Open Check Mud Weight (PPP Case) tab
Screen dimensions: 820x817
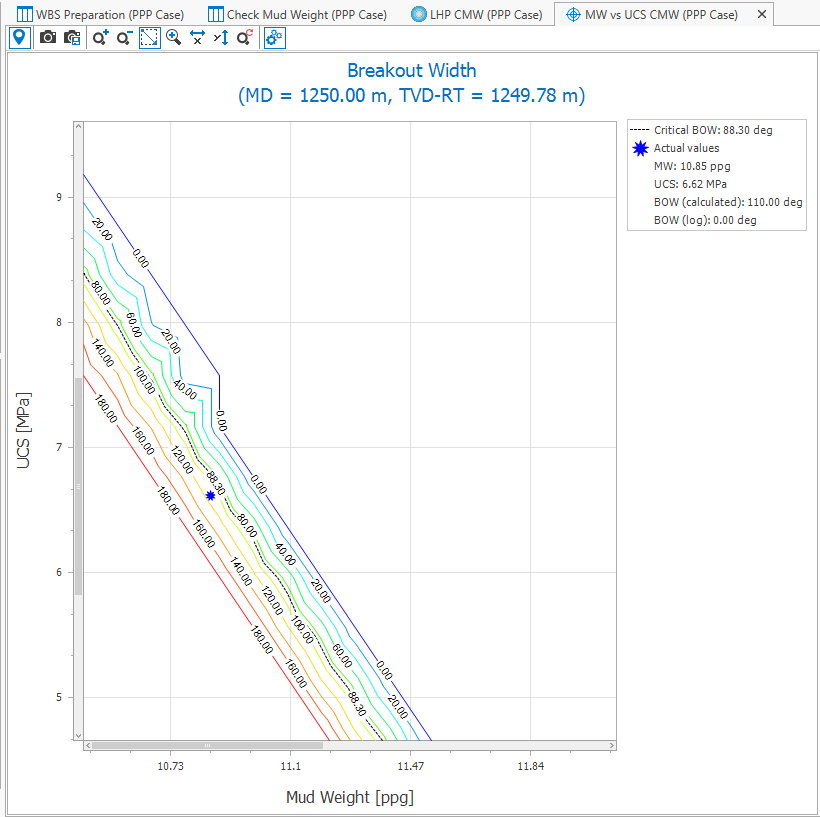[297, 14]
